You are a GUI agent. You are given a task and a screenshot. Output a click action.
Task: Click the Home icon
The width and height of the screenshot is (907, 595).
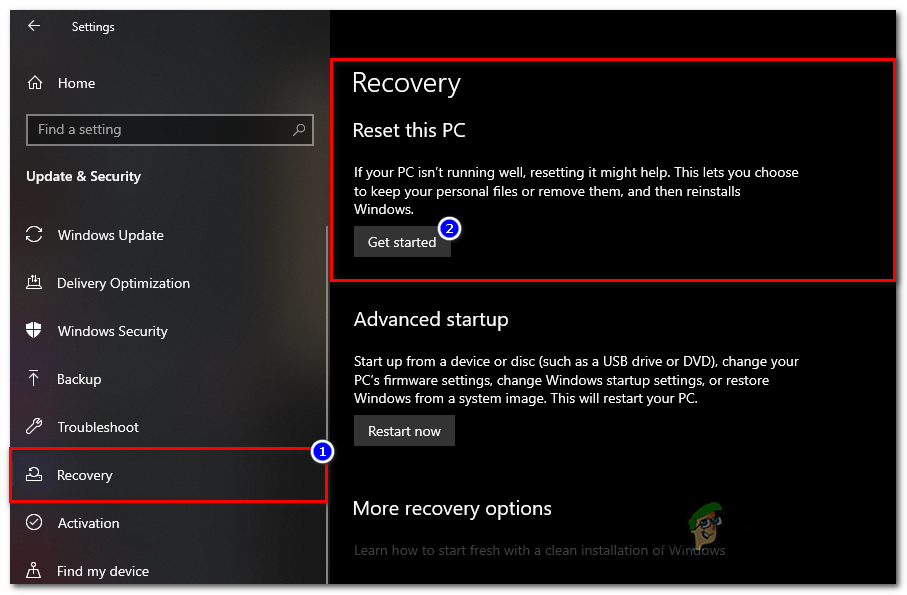point(34,83)
